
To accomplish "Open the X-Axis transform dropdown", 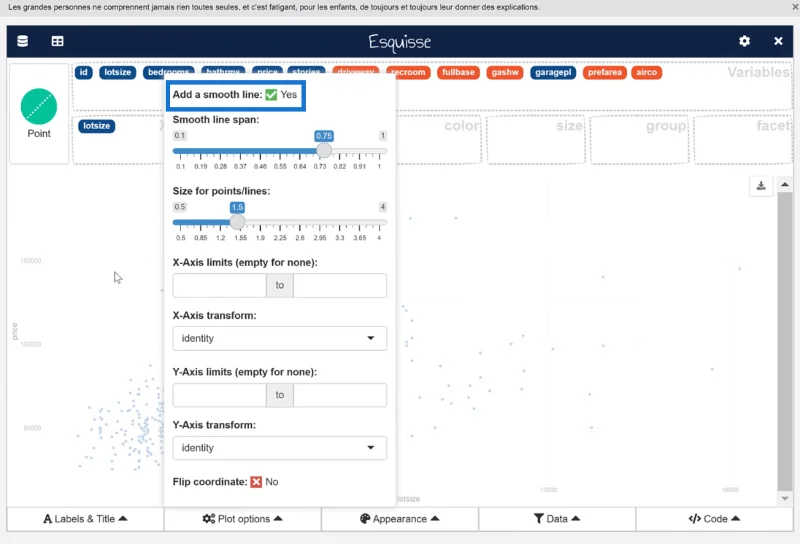I will 280,338.
